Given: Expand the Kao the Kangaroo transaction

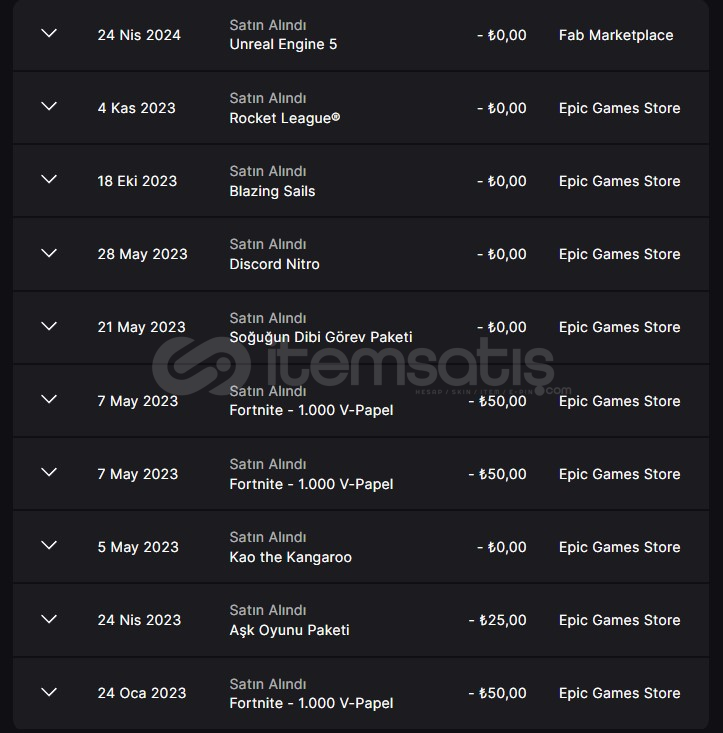Looking at the screenshot, I should [x=48, y=546].
